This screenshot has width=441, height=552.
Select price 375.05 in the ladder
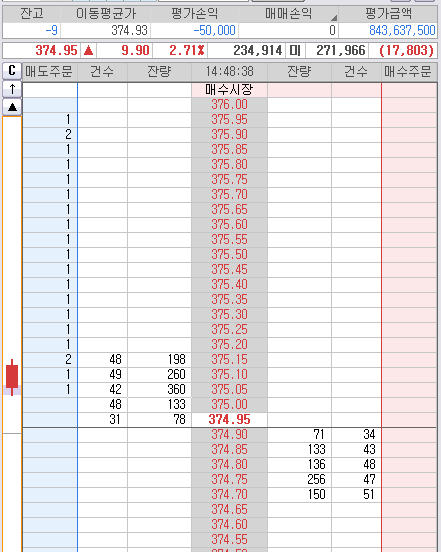click(229, 389)
